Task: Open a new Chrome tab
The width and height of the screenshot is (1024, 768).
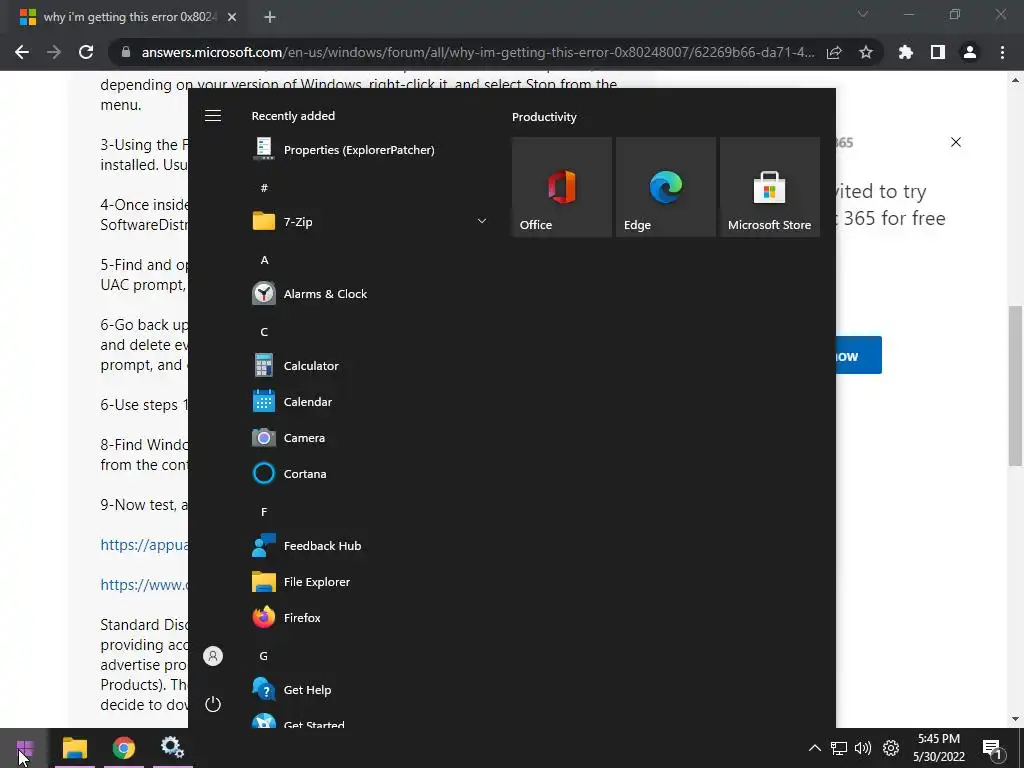Action: (270, 18)
